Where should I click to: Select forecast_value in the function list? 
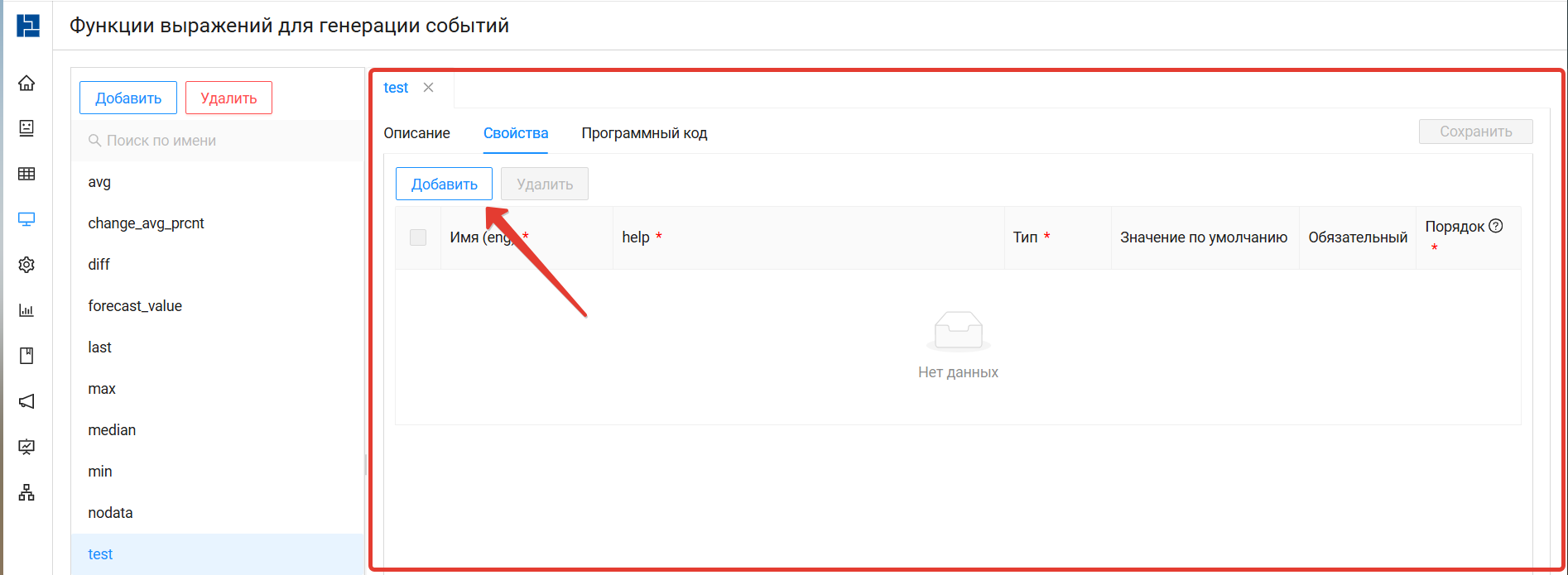[135, 306]
